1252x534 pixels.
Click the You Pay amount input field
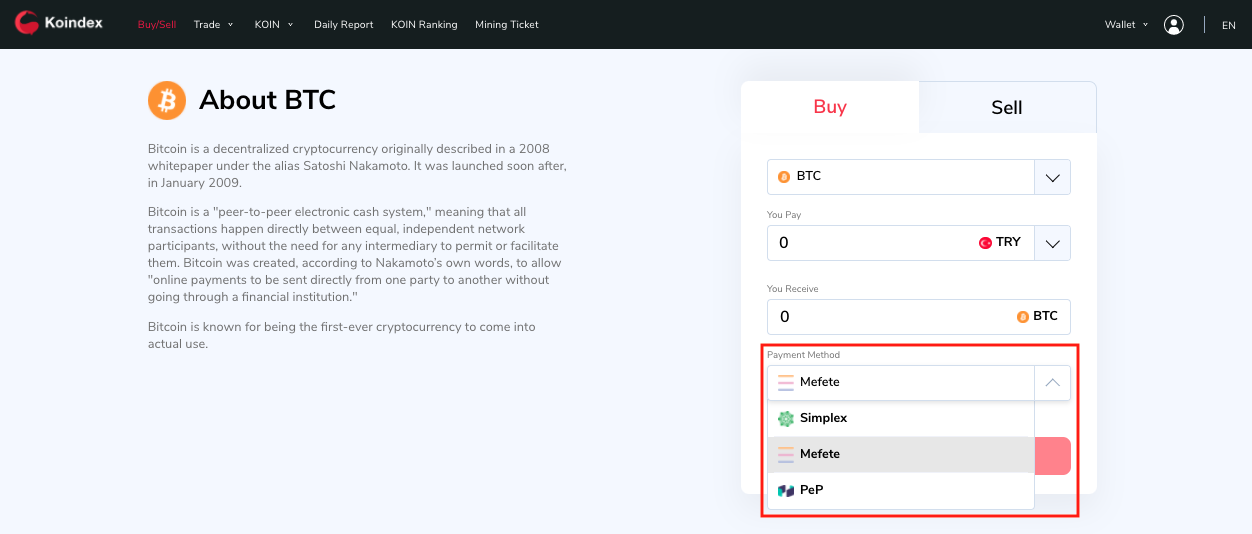[x=870, y=243]
